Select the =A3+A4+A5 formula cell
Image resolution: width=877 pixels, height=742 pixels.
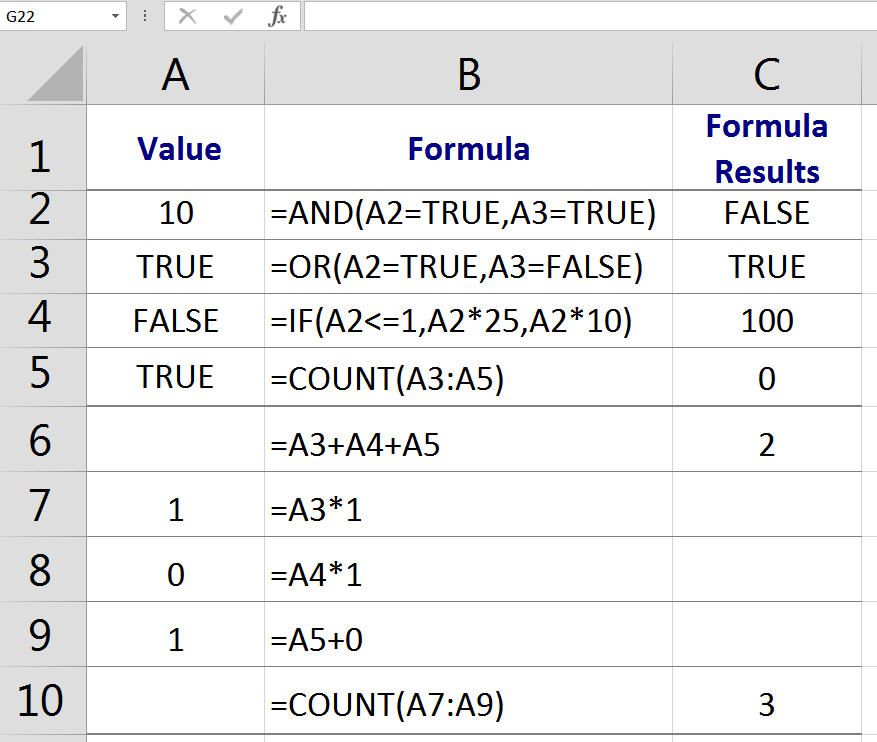pos(468,445)
